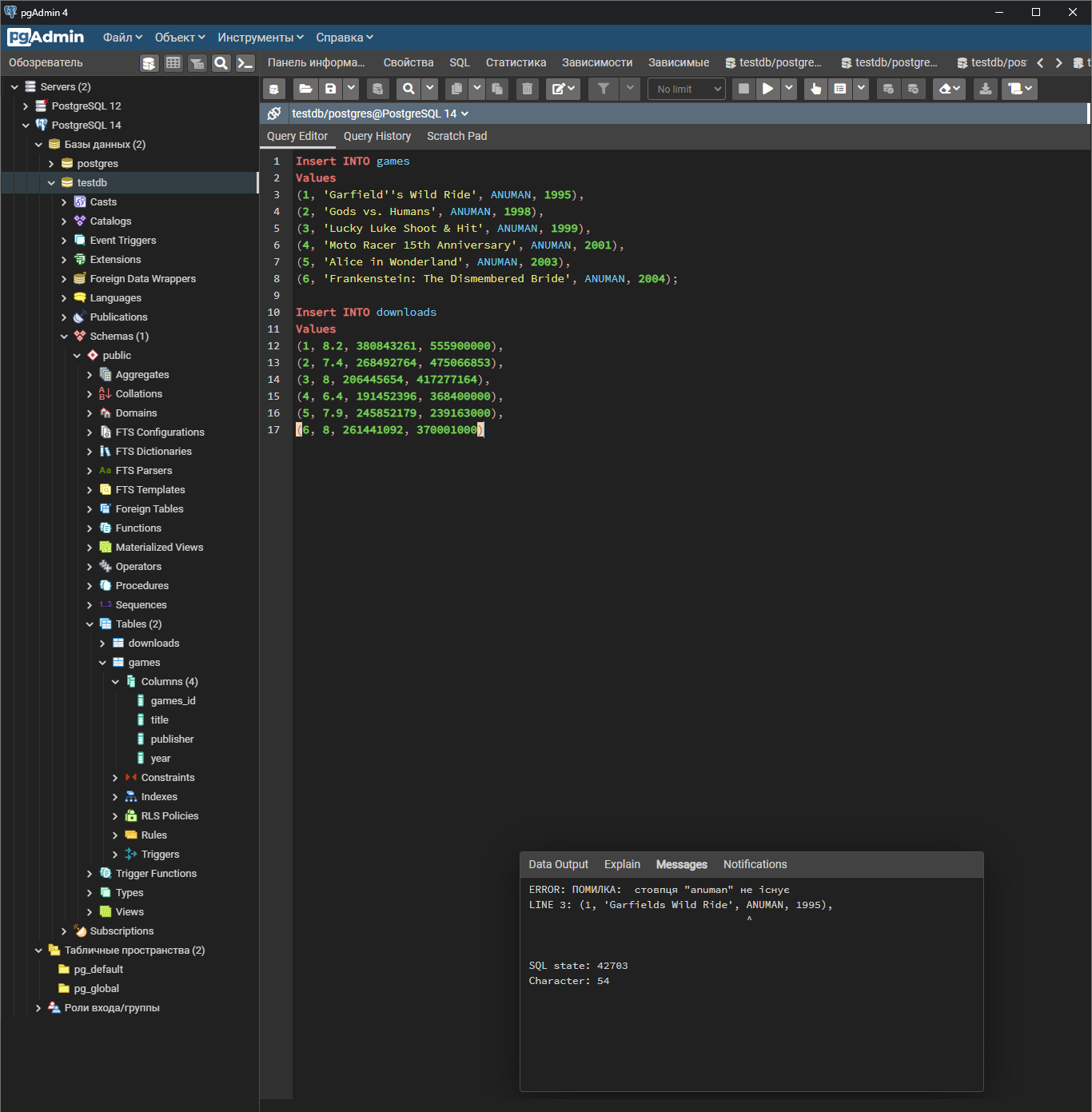Screen dimensions: 1092x1112
Task: Click the Download results icon
Action: click(x=986, y=89)
